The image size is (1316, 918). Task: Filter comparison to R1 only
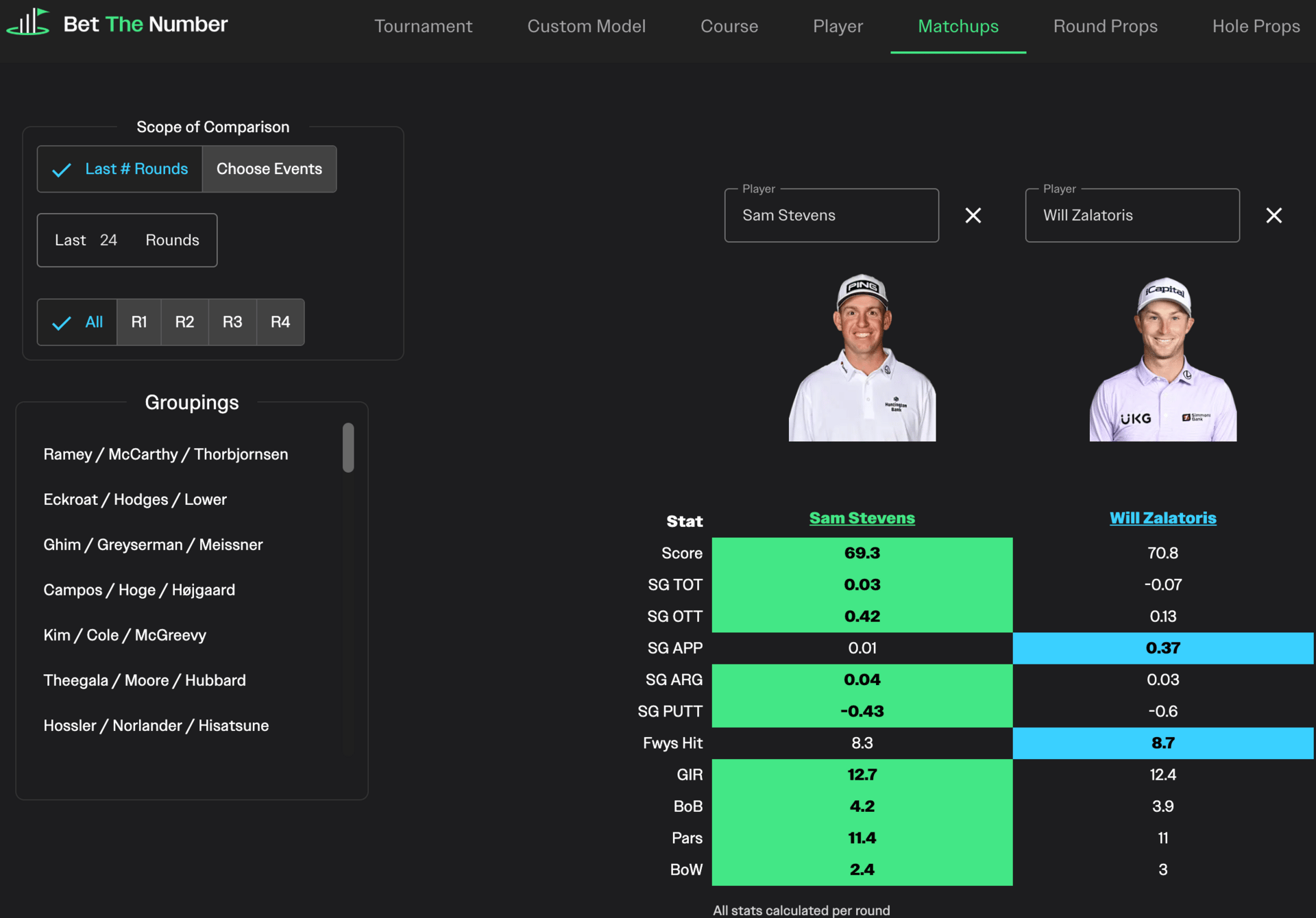[x=139, y=322]
